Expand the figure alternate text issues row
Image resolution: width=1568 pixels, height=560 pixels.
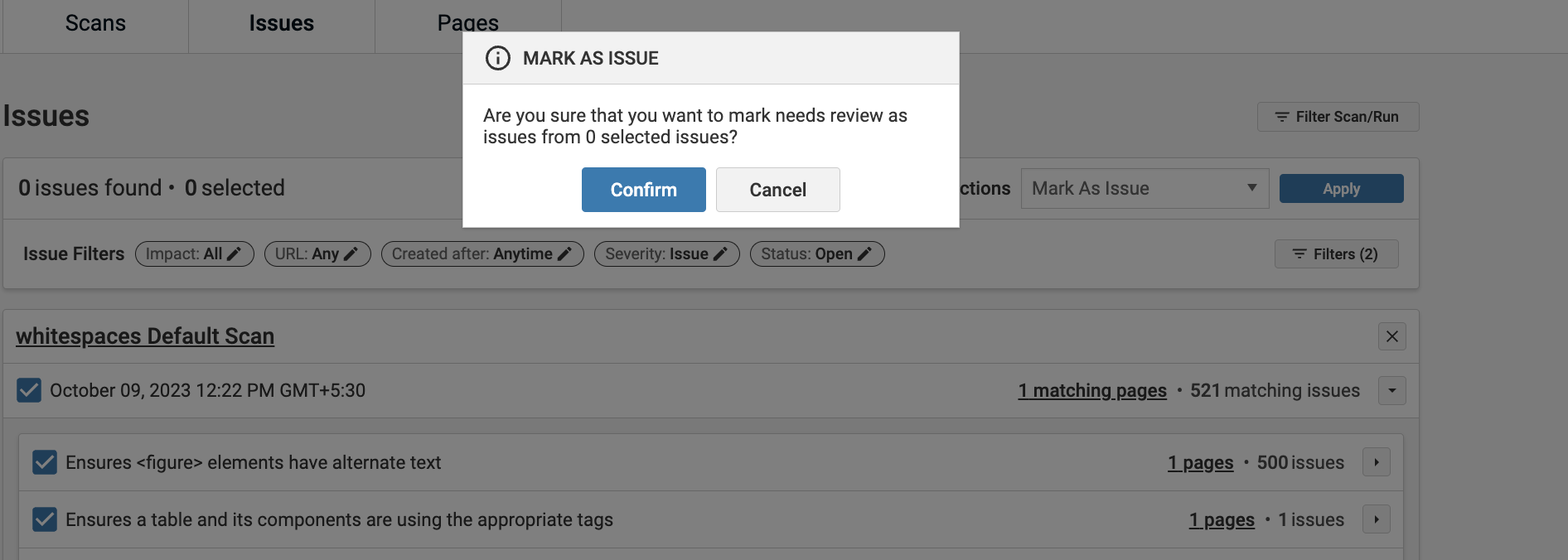click(1376, 462)
